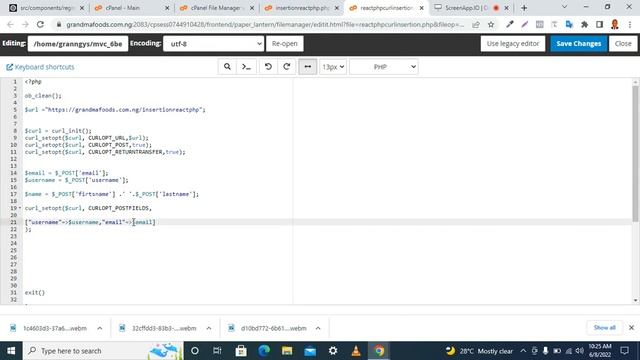Click the editor vertical scrollbar
Screen dimensions: 640x360
[x=635, y=154]
